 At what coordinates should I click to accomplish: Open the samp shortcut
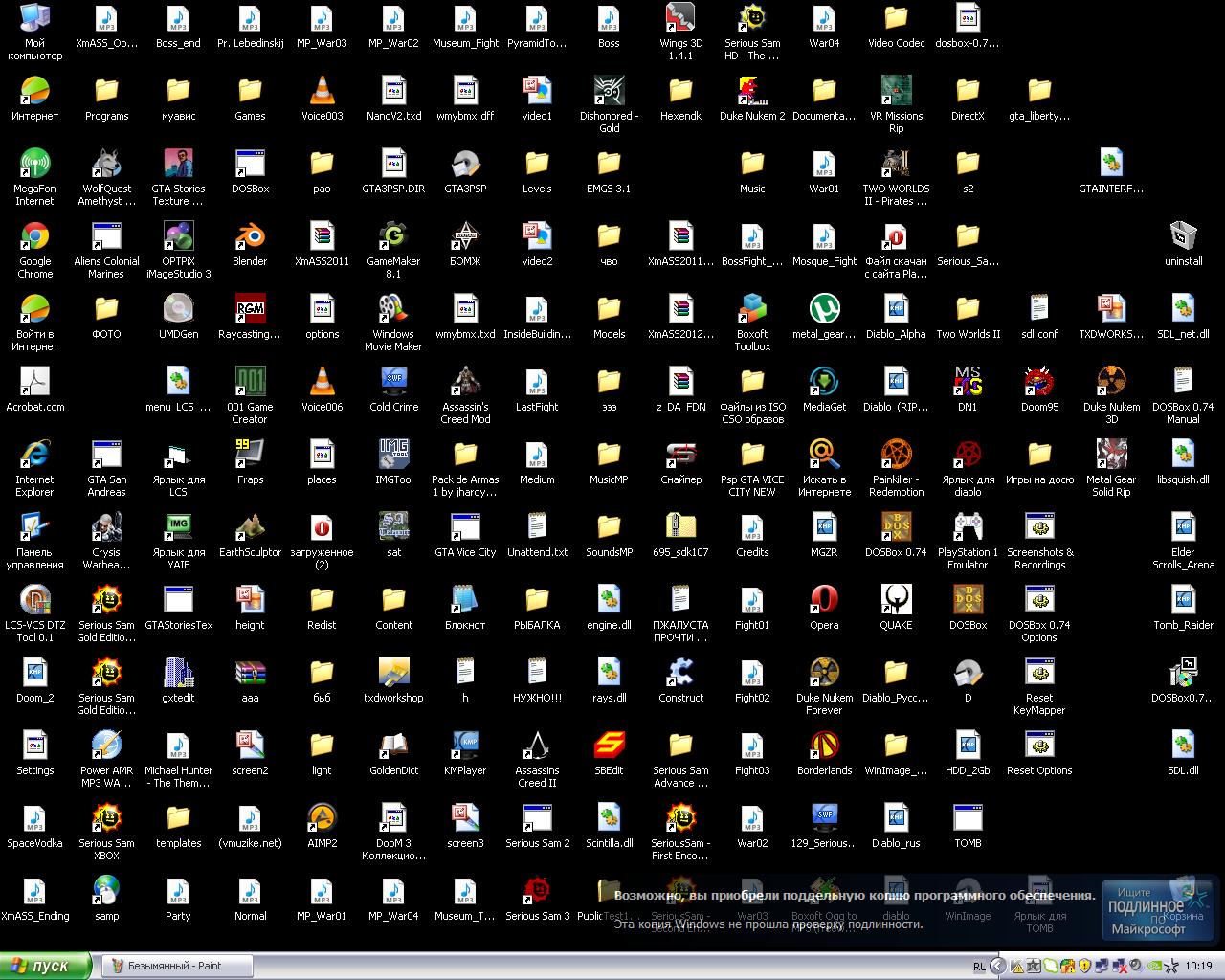106,890
